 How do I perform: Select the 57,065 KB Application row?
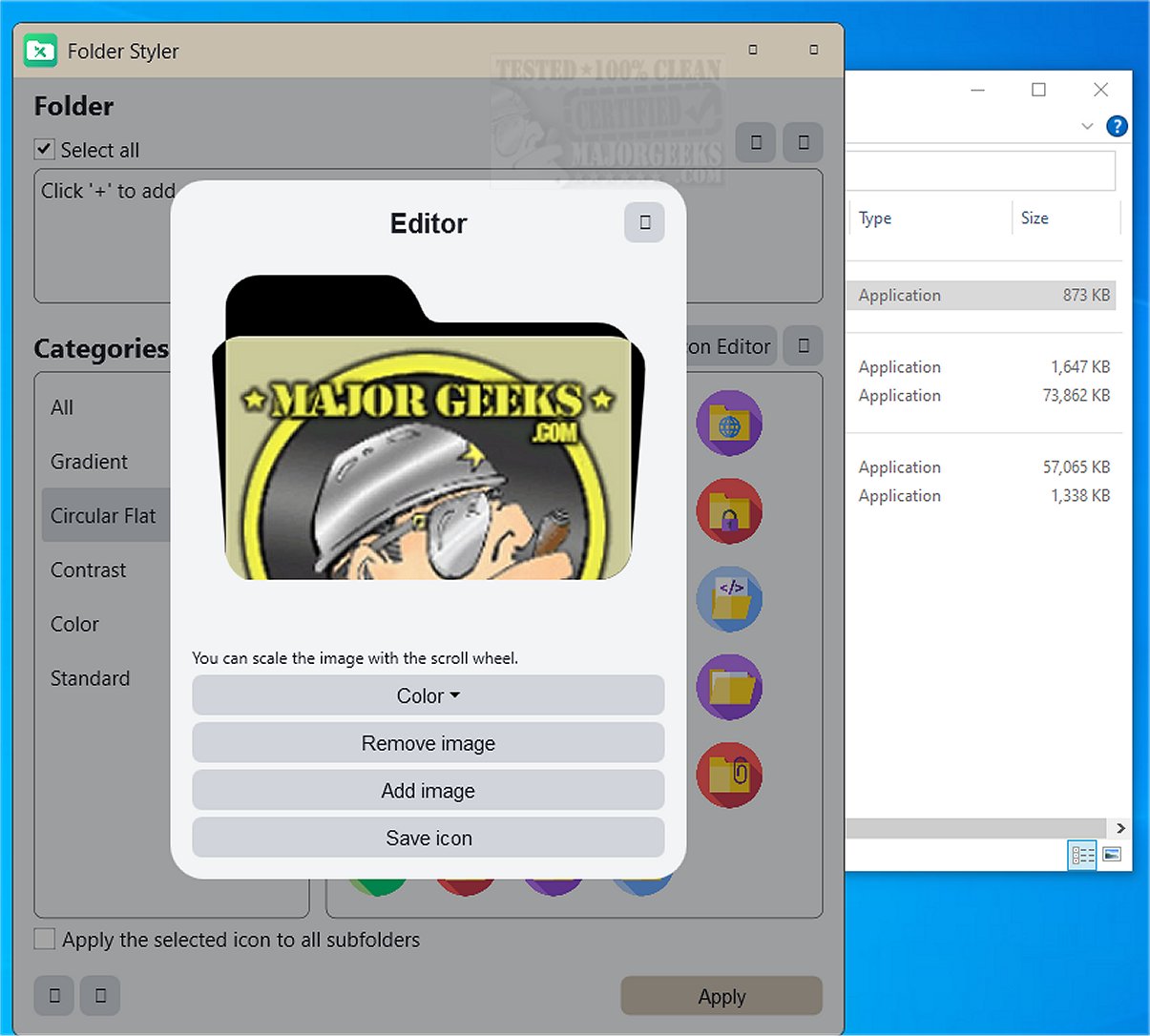click(x=981, y=466)
